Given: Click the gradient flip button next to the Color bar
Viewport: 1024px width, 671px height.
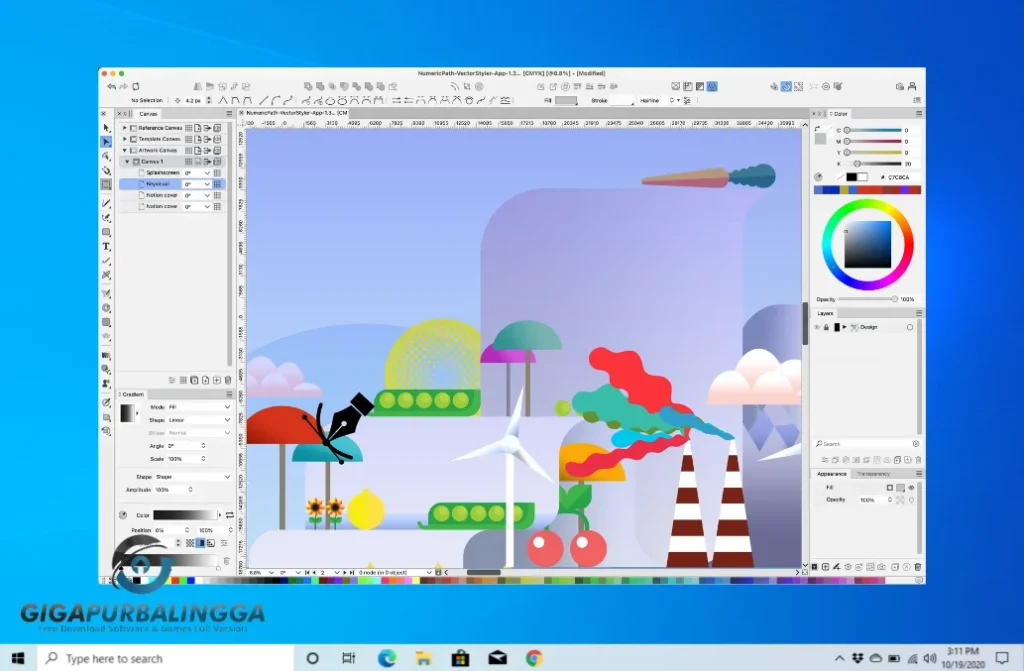Looking at the screenshot, I should (x=230, y=514).
